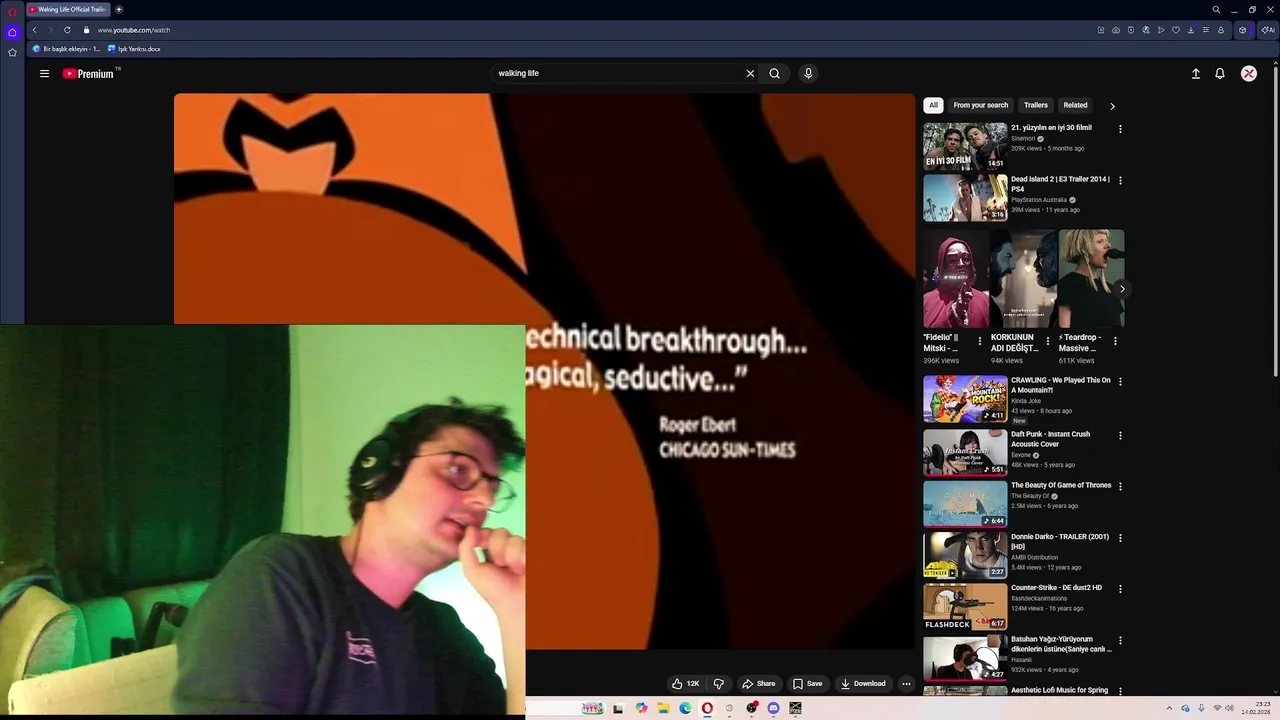The image size is (1280, 720).
Task: Open Opera sidebar bookmarks star icon
Action: pos(12,52)
